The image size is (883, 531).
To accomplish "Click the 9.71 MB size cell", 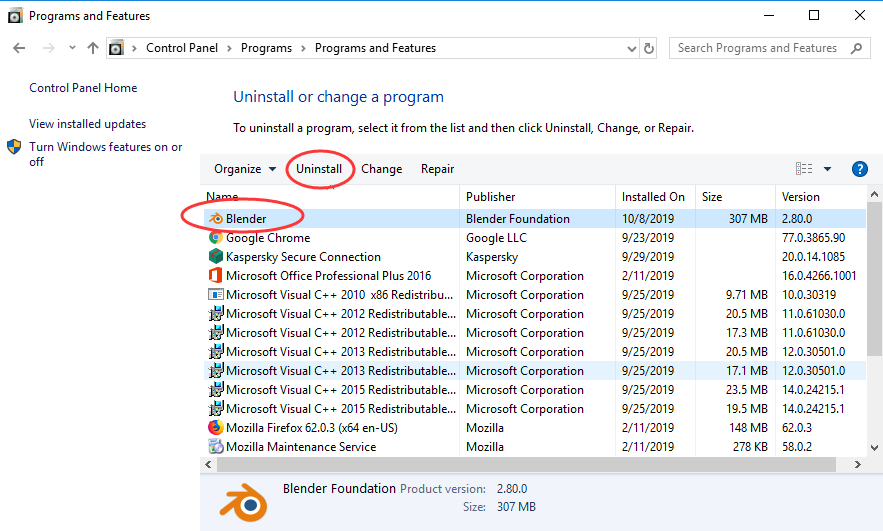I will (x=747, y=294).
